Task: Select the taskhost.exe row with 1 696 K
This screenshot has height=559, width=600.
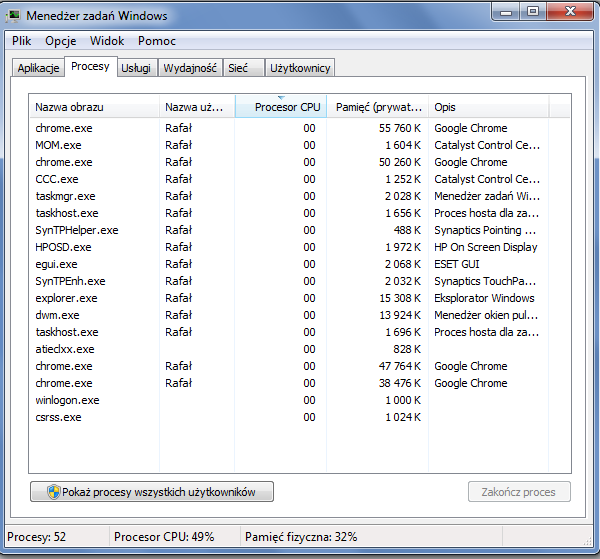Action: 300,332
